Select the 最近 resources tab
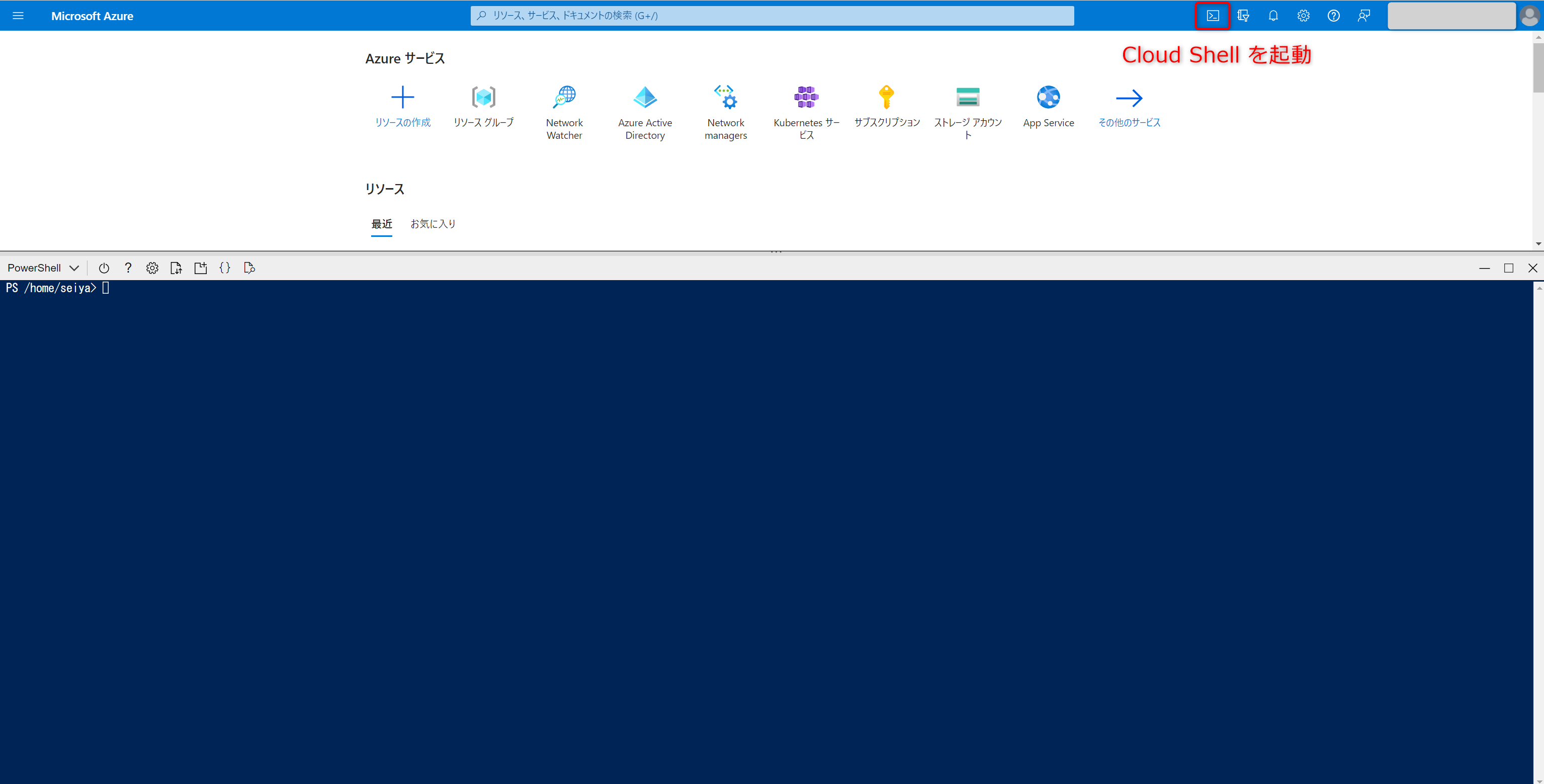Screen dimensions: 1544x784 pos(381,224)
